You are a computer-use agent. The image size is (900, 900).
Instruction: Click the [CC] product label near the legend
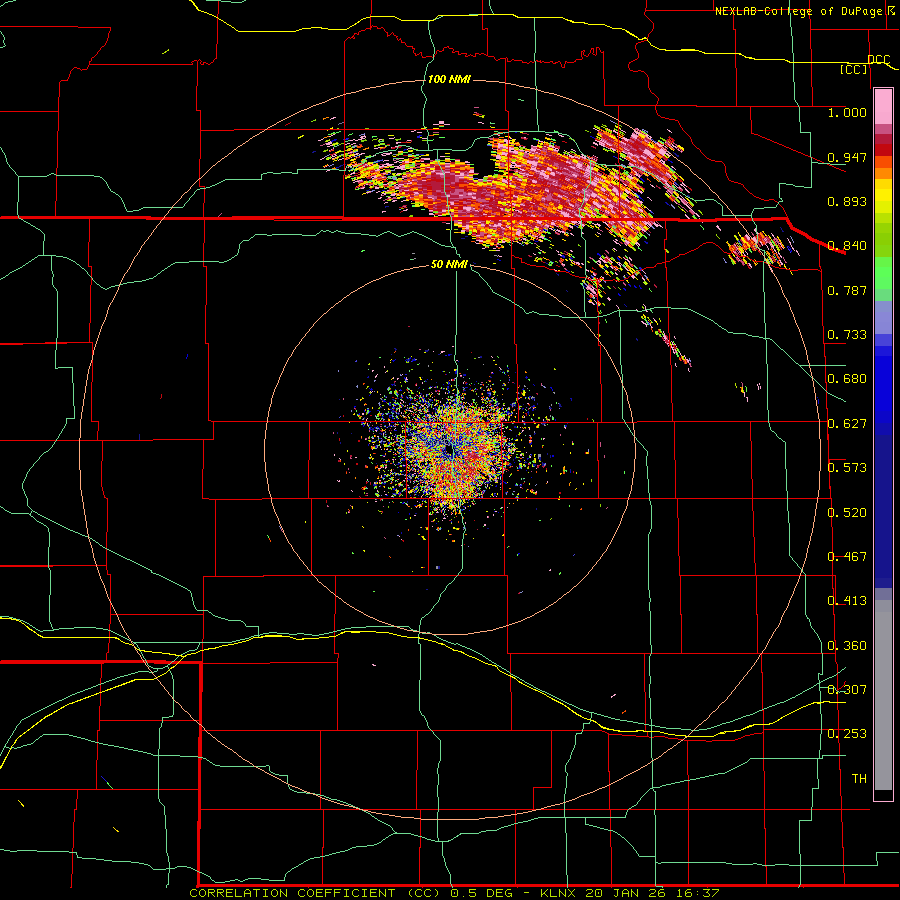tap(854, 69)
